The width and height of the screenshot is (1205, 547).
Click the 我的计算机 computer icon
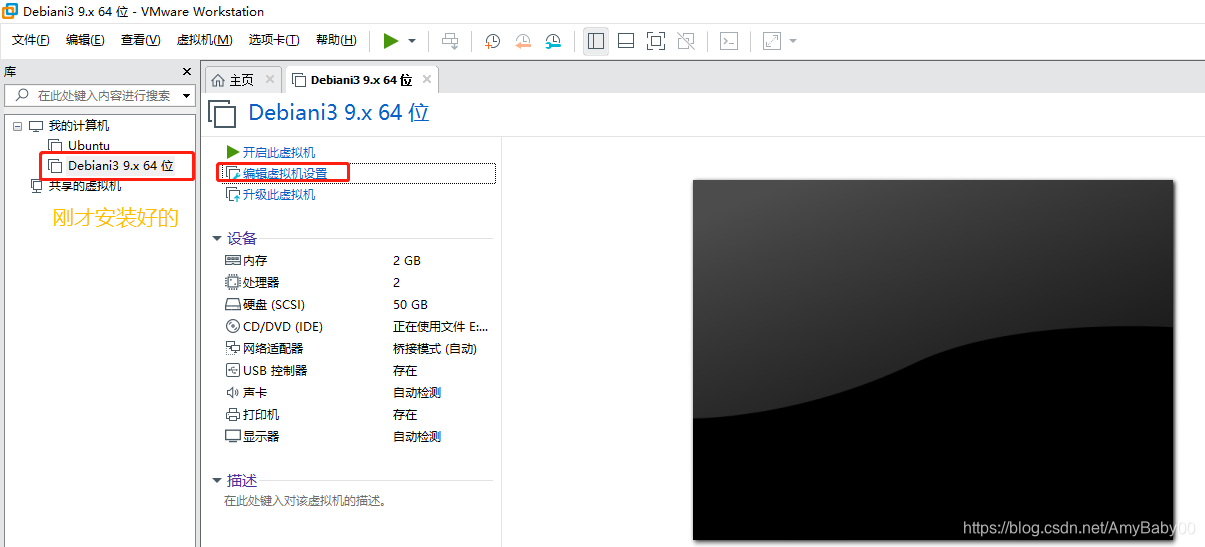tap(36, 126)
